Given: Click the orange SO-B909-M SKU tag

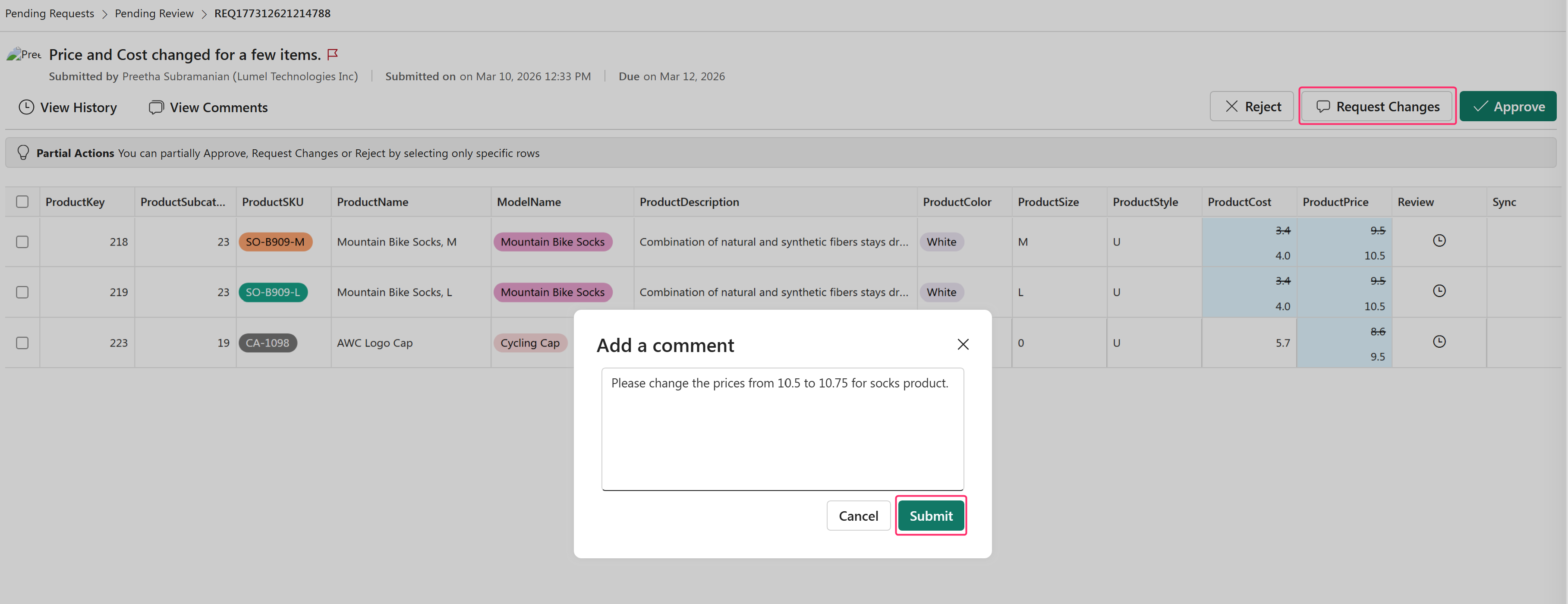Looking at the screenshot, I should click(x=275, y=242).
